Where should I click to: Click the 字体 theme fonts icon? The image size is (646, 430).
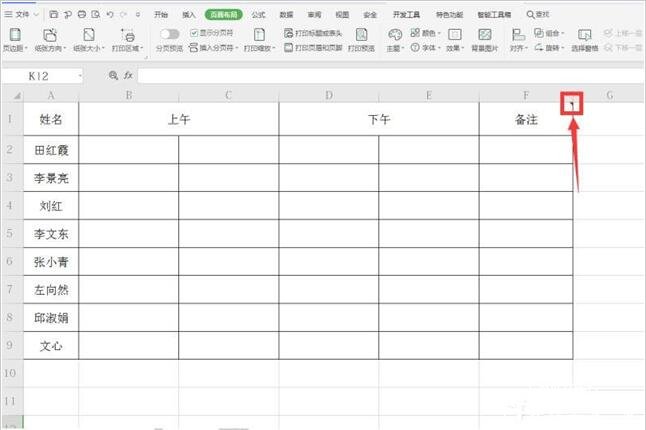tap(415, 48)
